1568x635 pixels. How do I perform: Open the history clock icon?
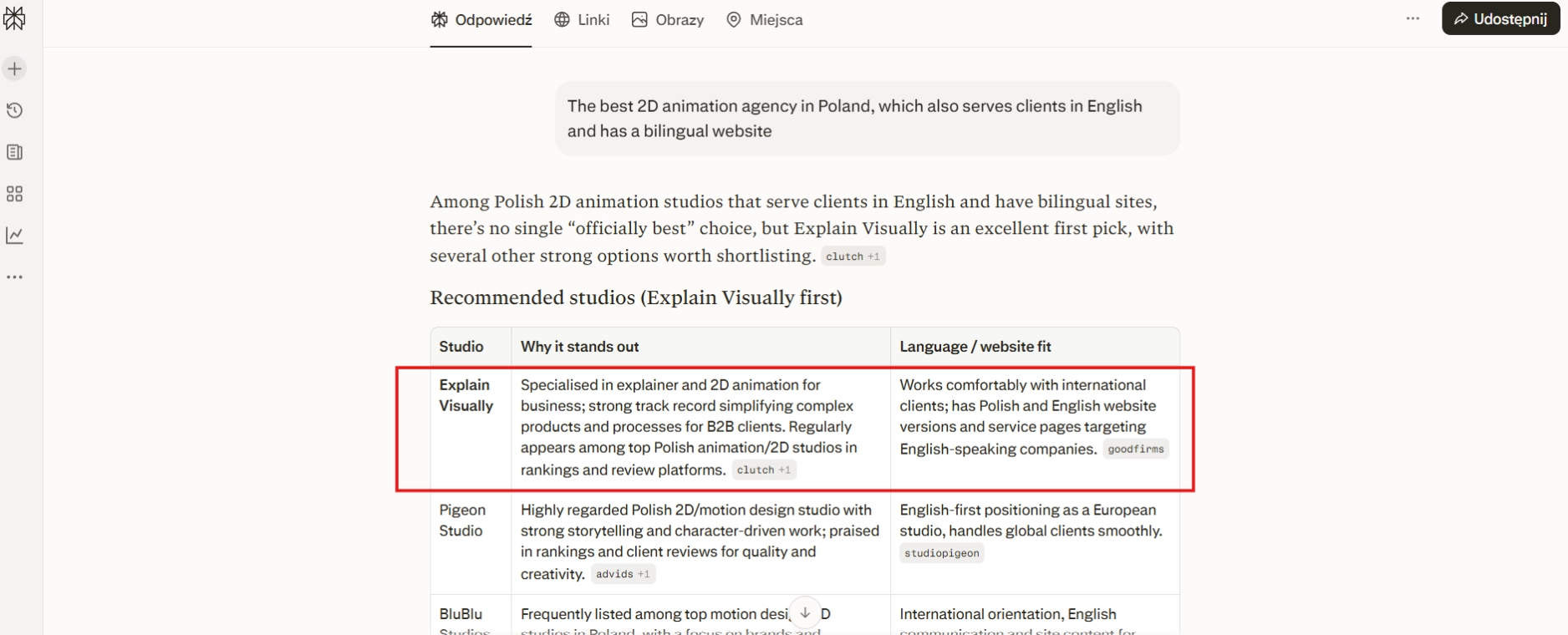[x=14, y=110]
